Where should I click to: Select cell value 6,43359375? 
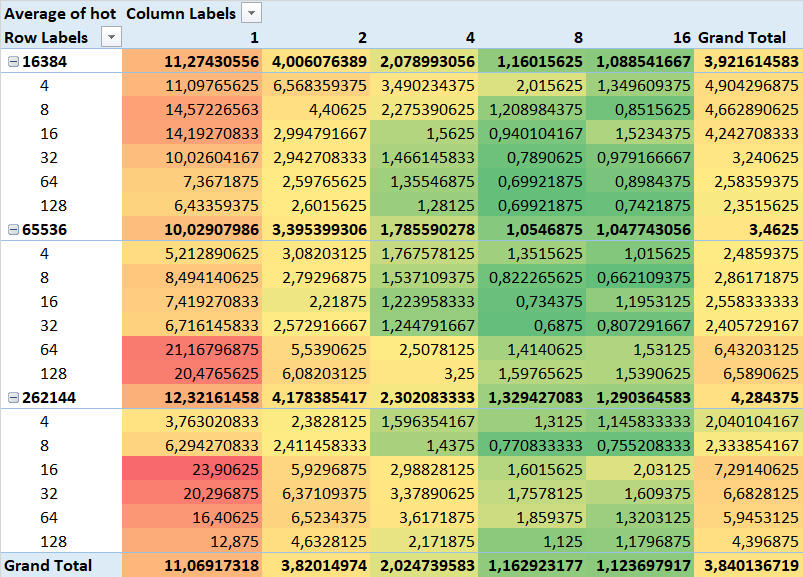(x=217, y=206)
